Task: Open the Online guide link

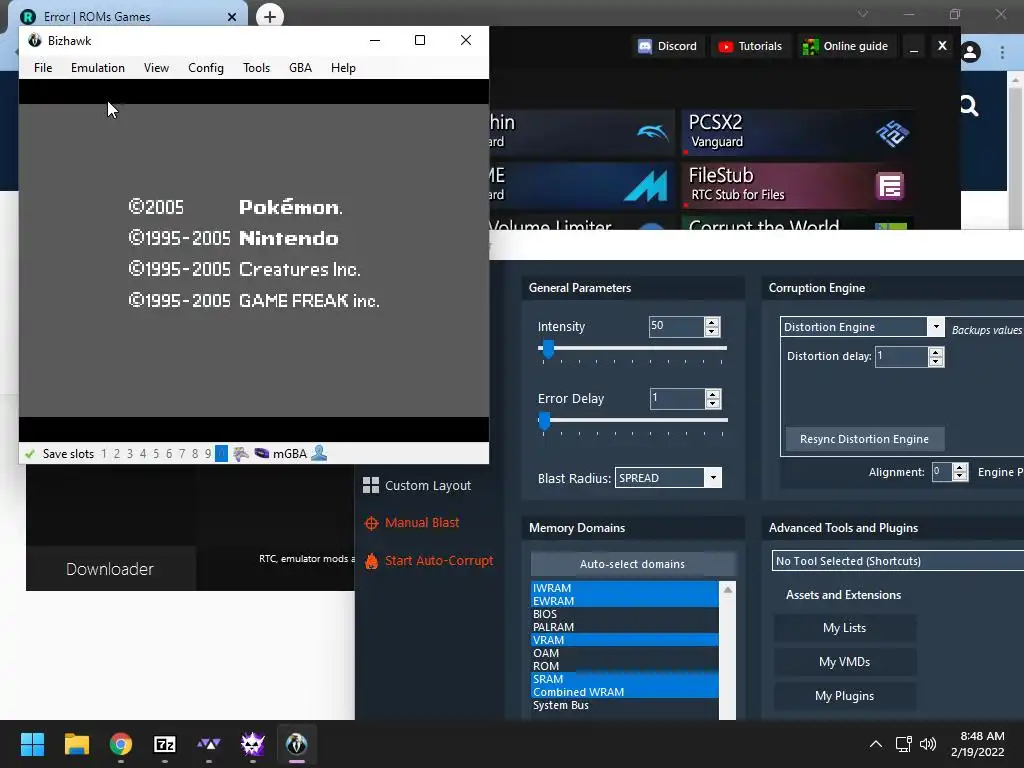Action: click(846, 46)
